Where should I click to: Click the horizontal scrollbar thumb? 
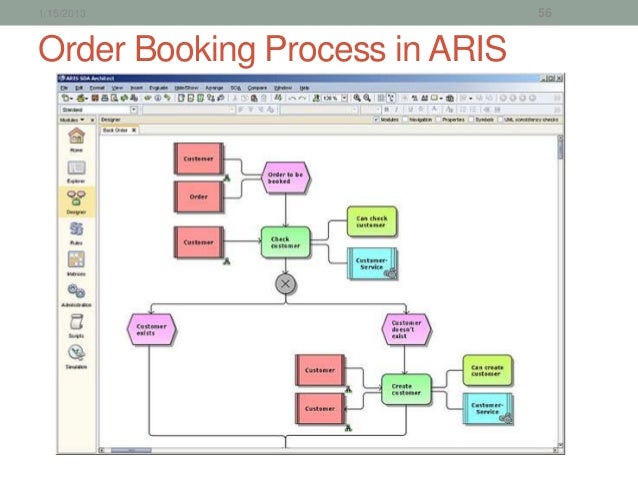coord(131,450)
